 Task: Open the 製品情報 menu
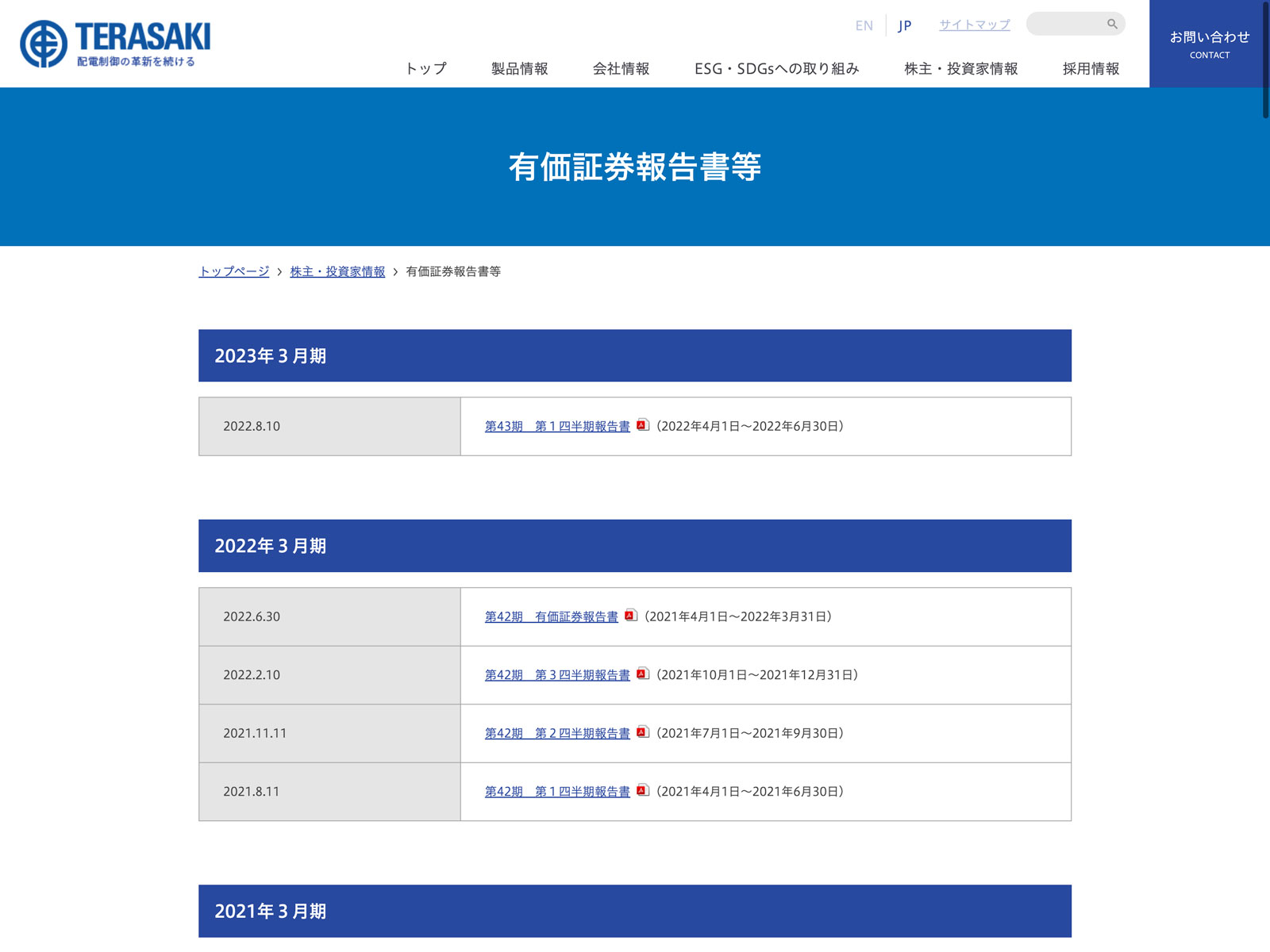click(x=519, y=69)
